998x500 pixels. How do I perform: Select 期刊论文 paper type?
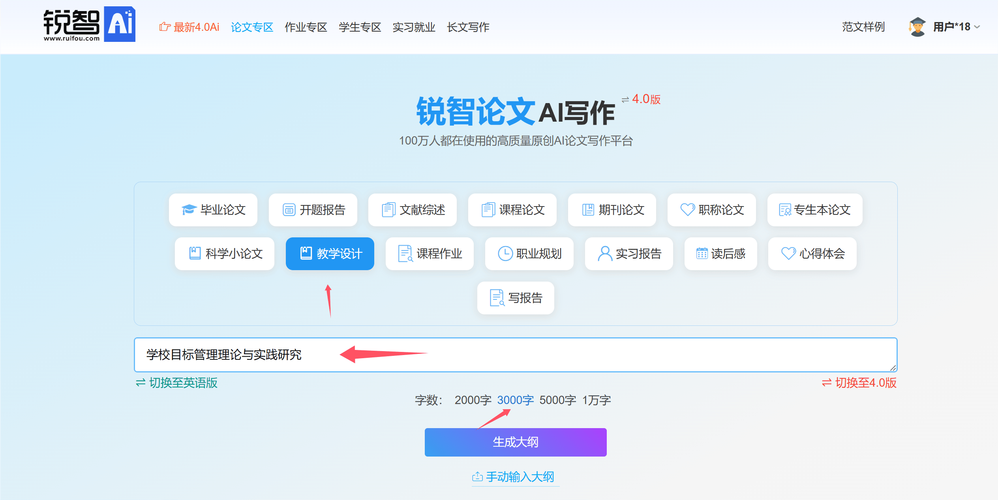(x=612, y=210)
